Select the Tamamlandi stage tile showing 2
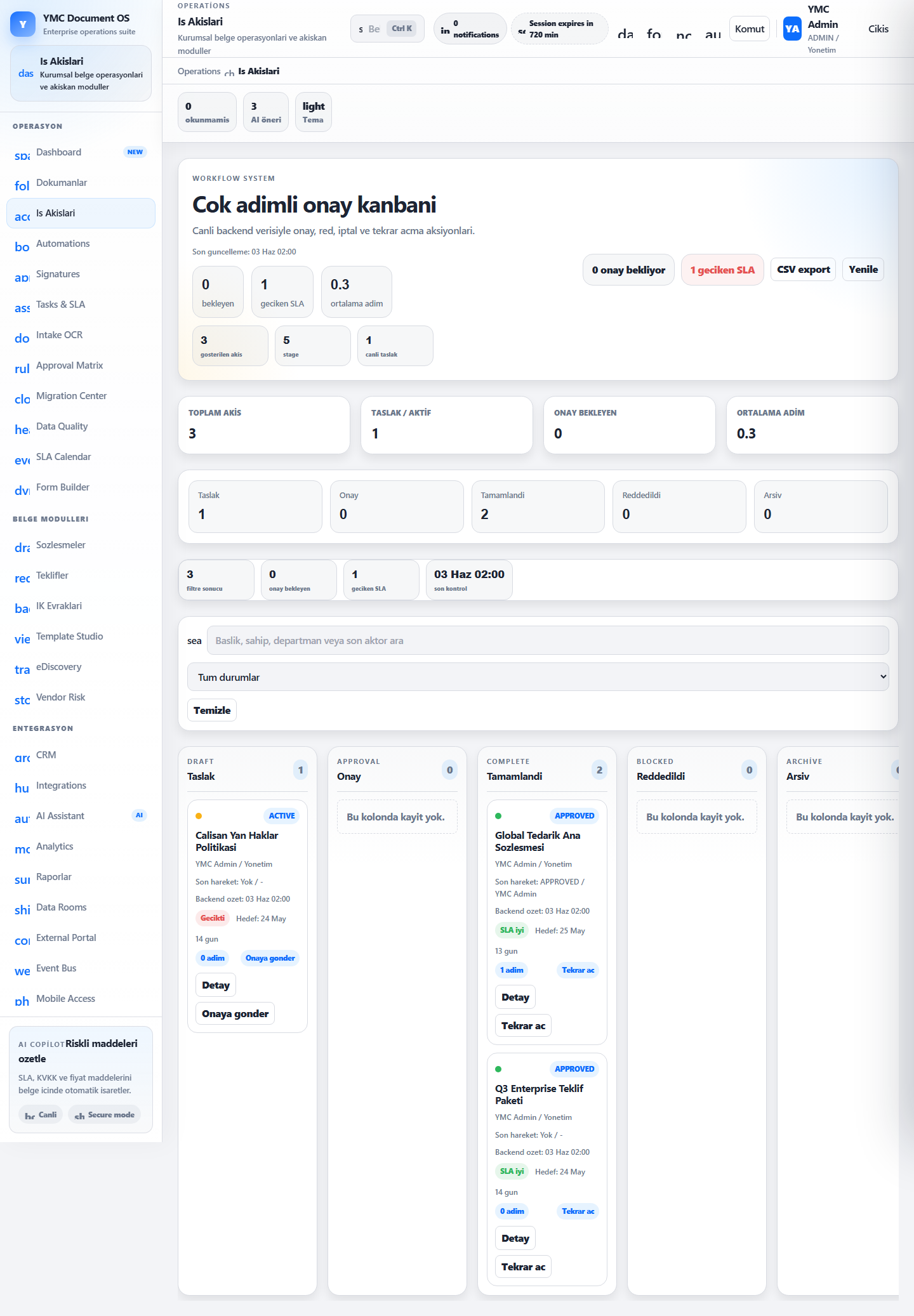The image size is (914, 1316). tap(538, 506)
